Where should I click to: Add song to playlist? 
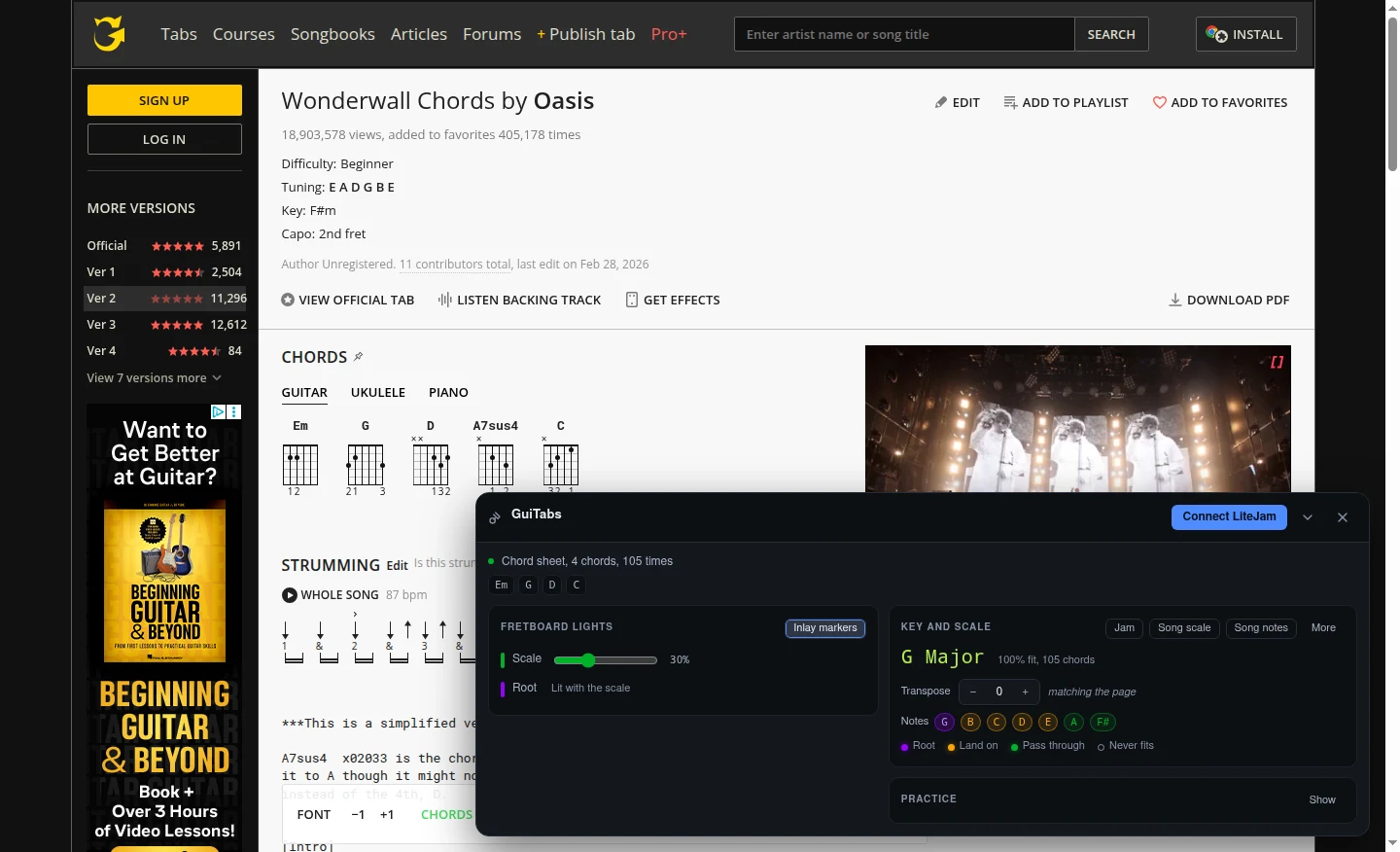point(1066,102)
